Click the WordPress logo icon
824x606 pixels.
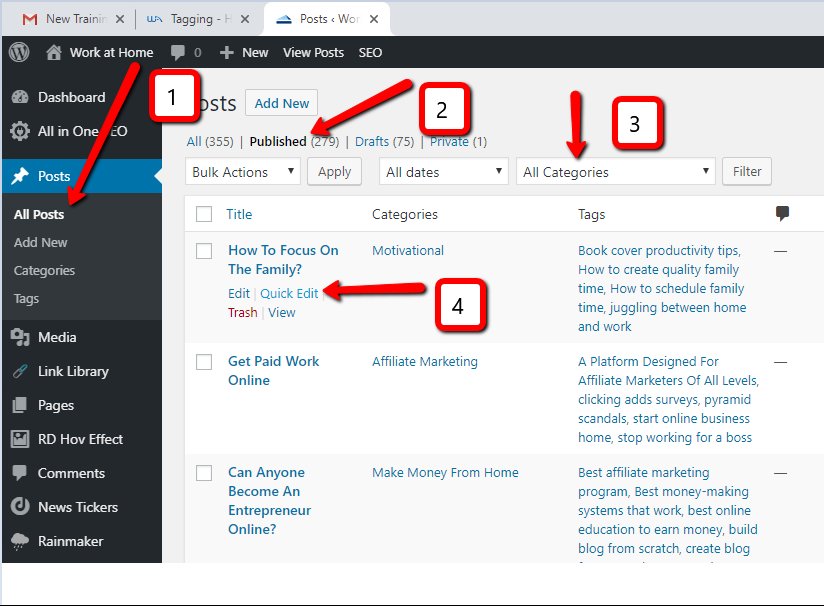tap(19, 52)
